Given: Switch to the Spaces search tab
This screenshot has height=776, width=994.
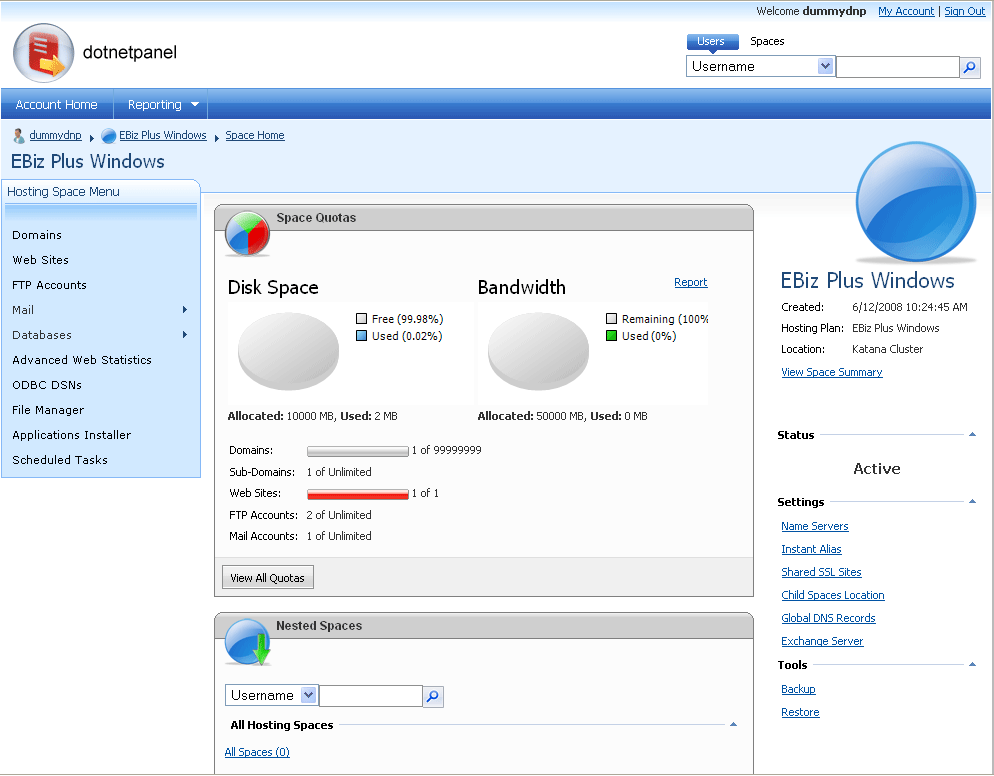Looking at the screenshot, I should pyautogui.click(x=767, y=42).
